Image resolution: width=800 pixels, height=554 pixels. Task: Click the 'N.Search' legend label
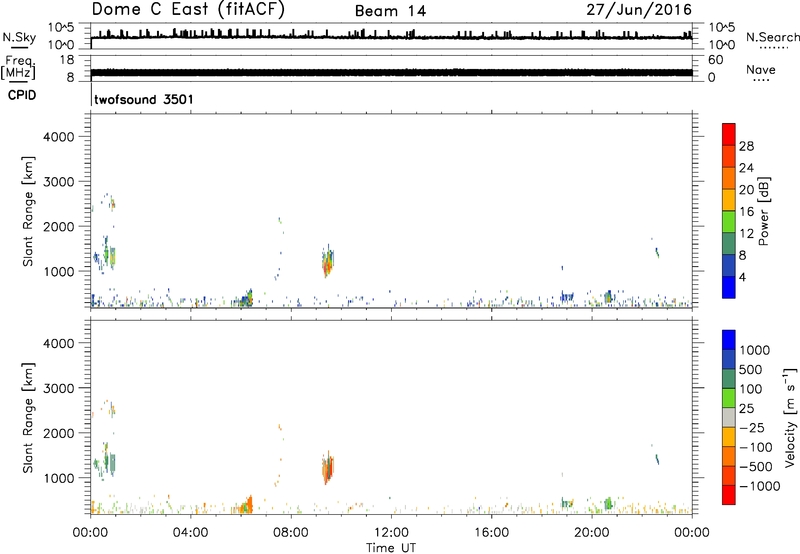[772, 37]
